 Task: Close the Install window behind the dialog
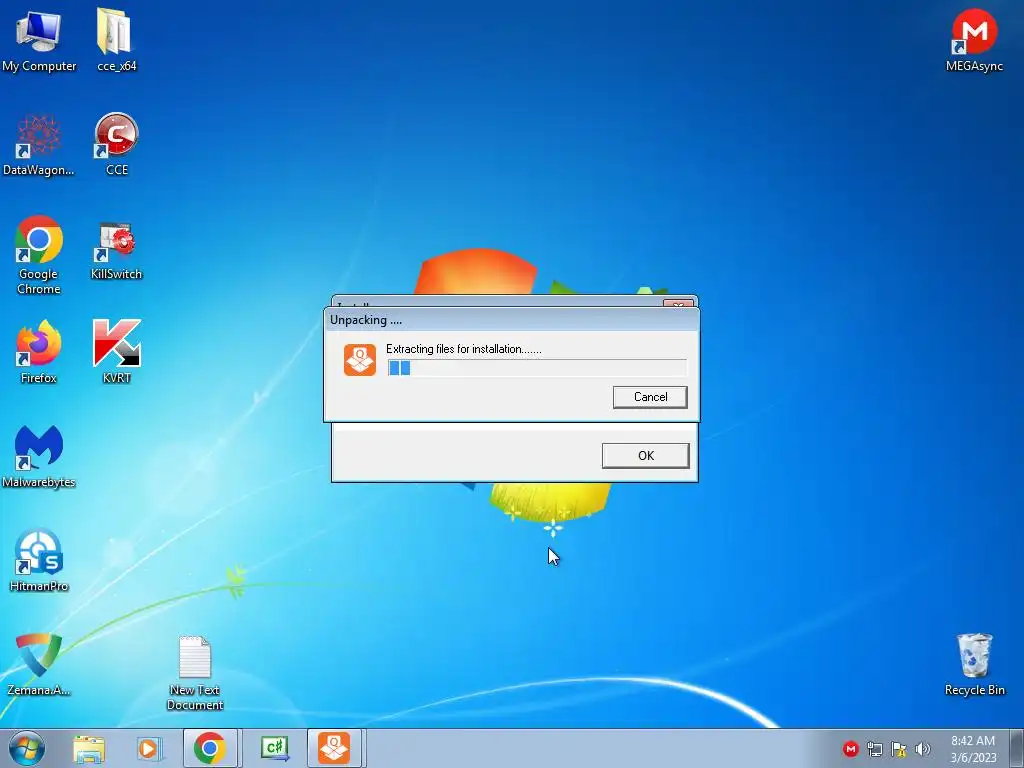coord(678,304)
